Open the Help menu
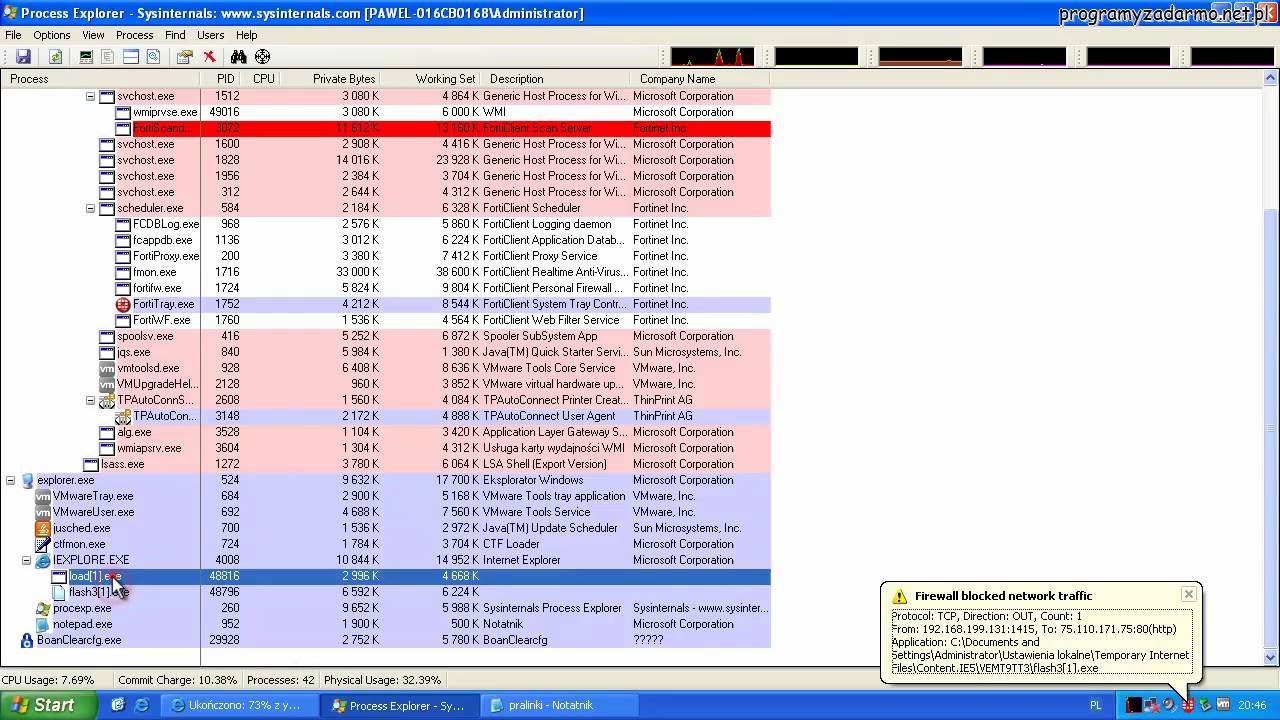The height and width of the screenshot is (720, 1280). coord(246,35)
